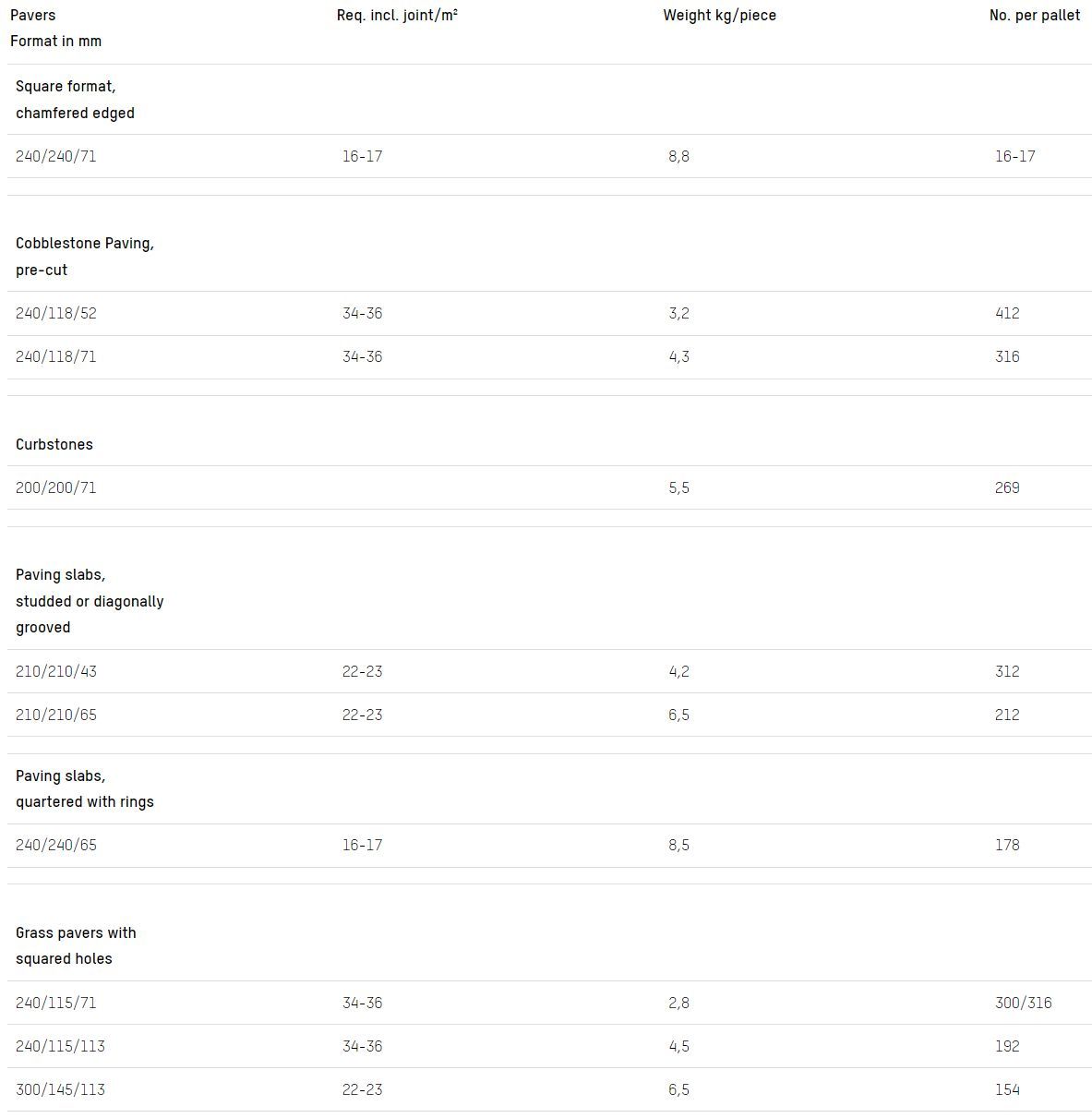Select the "Cobblestone Paving, pre-cut" section heading

click(x=85, y=257)
